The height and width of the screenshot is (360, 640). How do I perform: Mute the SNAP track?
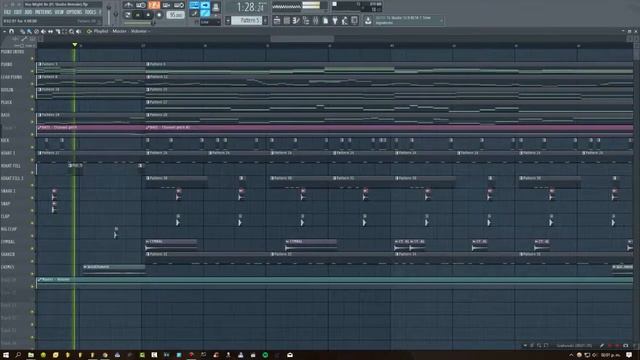(x=32, y=210)
